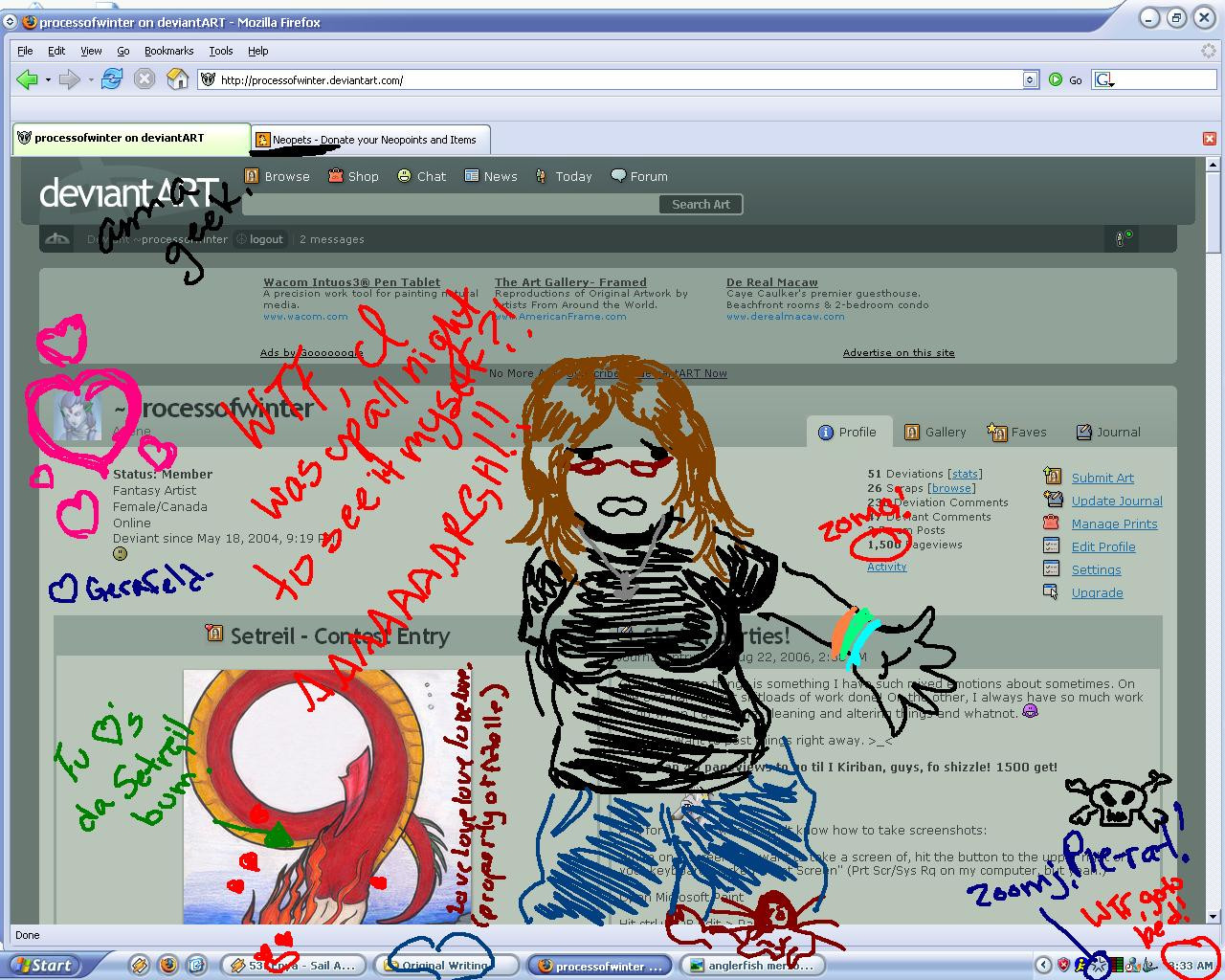The width and height of the screenshot is (1225, 980).
Task: Go back with the green Back arrow
Action: (27, 79)
